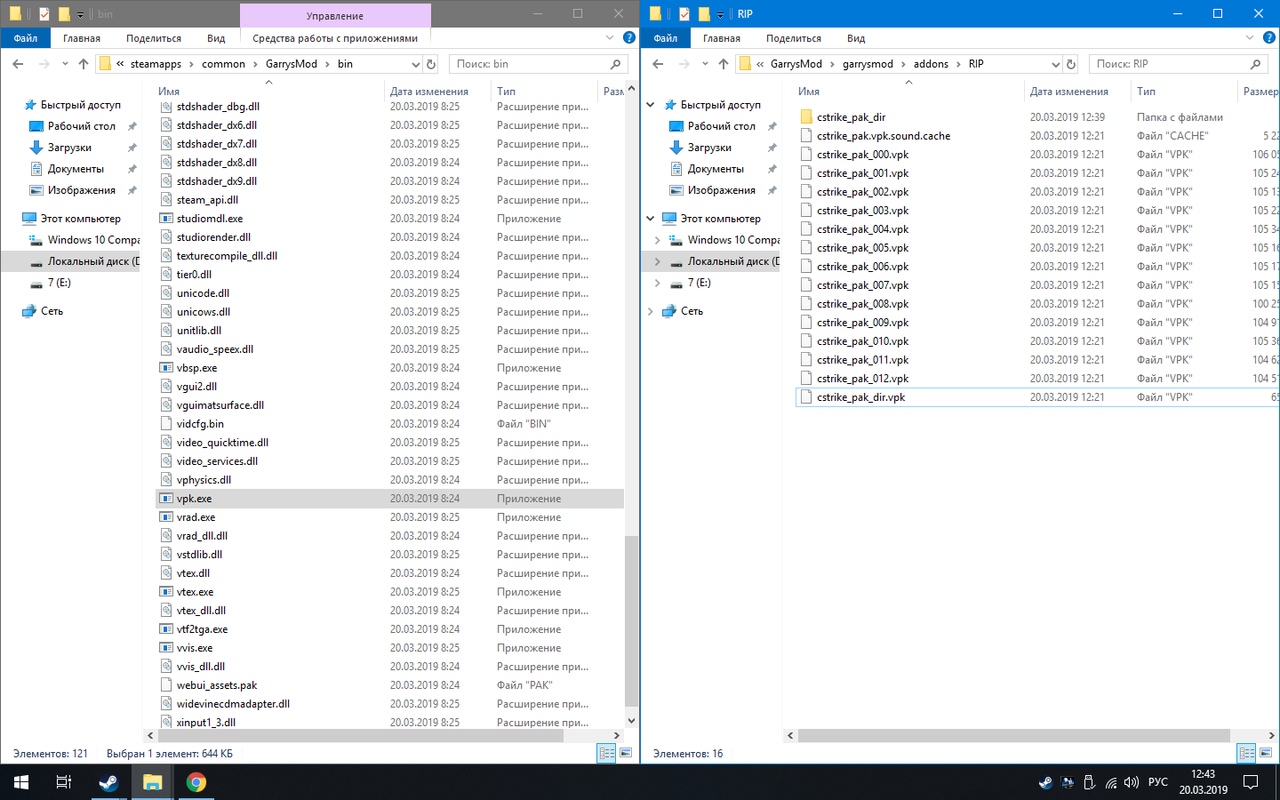Viewport: 1280px width, 800px height.
Task: Go to the common breadcrumb in bin window
Action: (x=222, y=64)
